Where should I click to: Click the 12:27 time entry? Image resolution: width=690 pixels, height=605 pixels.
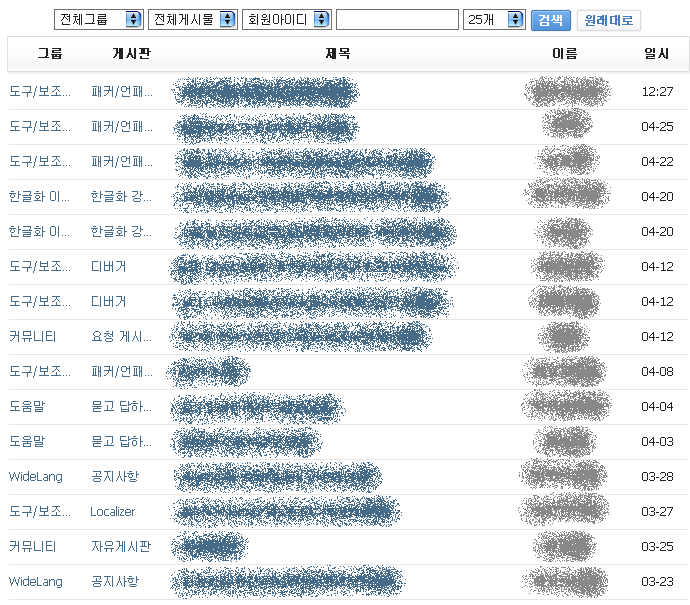(657, 92)
